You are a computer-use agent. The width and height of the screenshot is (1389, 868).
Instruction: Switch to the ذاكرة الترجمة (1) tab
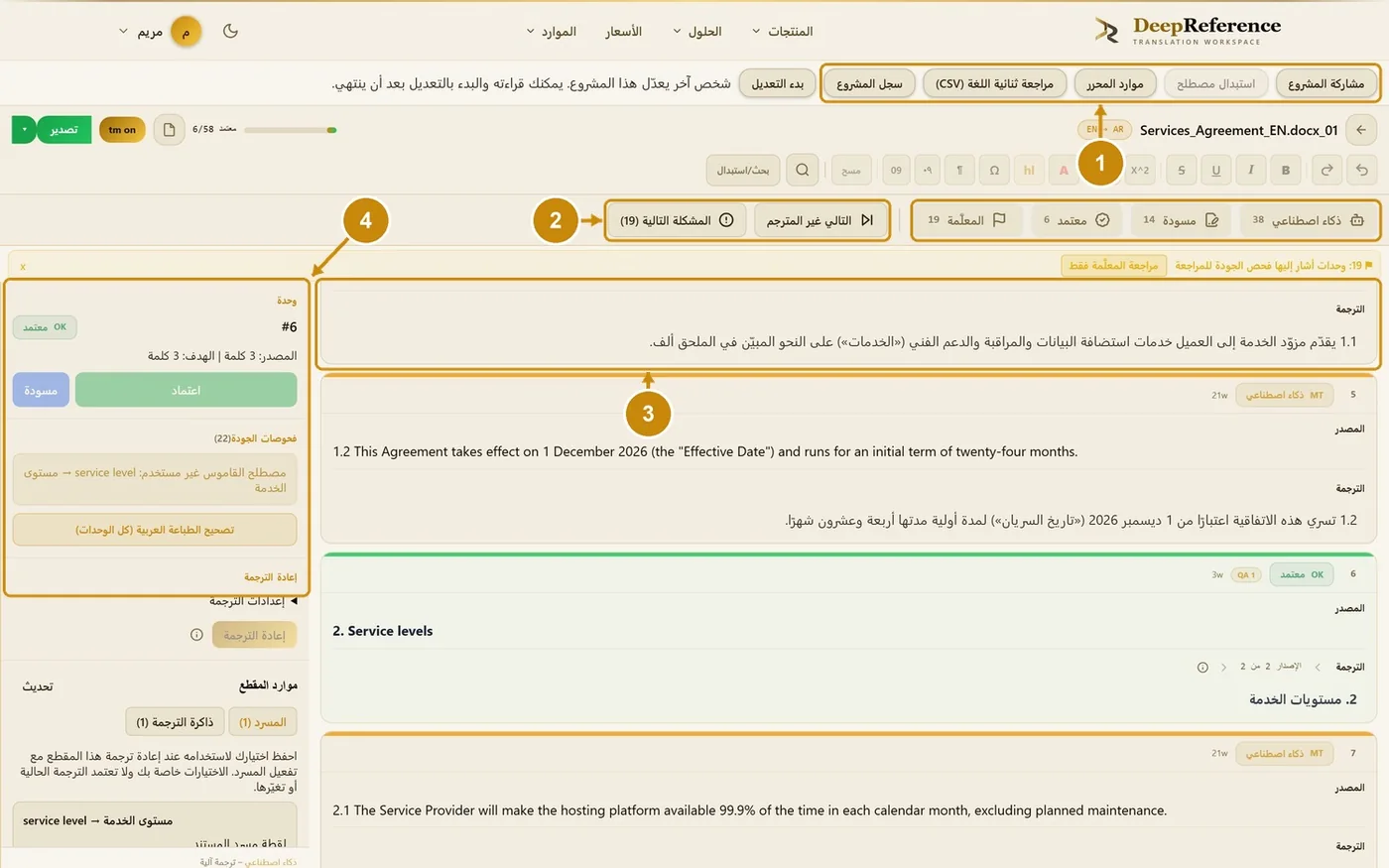tap(175, 722)
